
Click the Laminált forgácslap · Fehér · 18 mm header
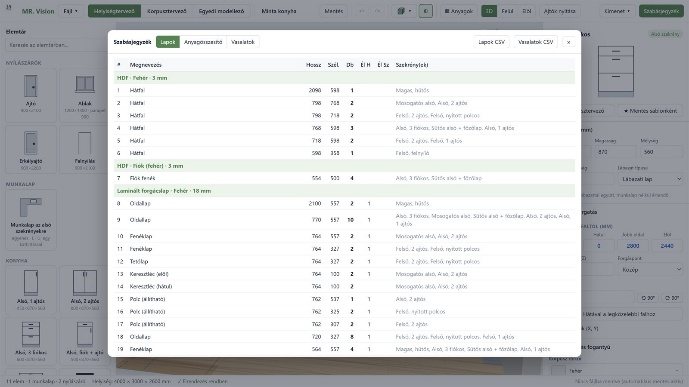tap(344, 191)
